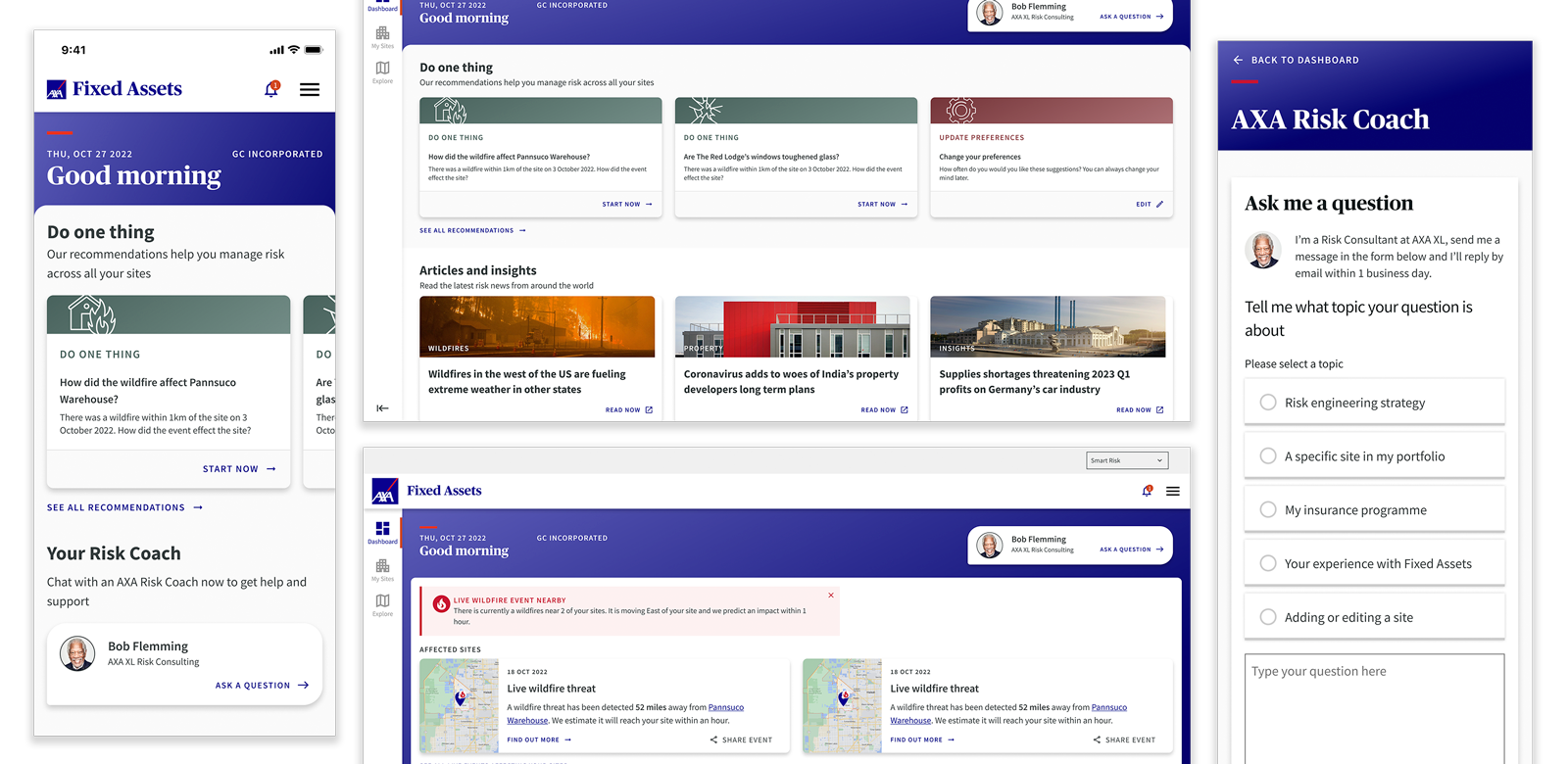Collapse the sidebar using the bottom-left arrow icon
This screenshot has height=764, width=1568.
pyautogui.click(x=382, y=408)
